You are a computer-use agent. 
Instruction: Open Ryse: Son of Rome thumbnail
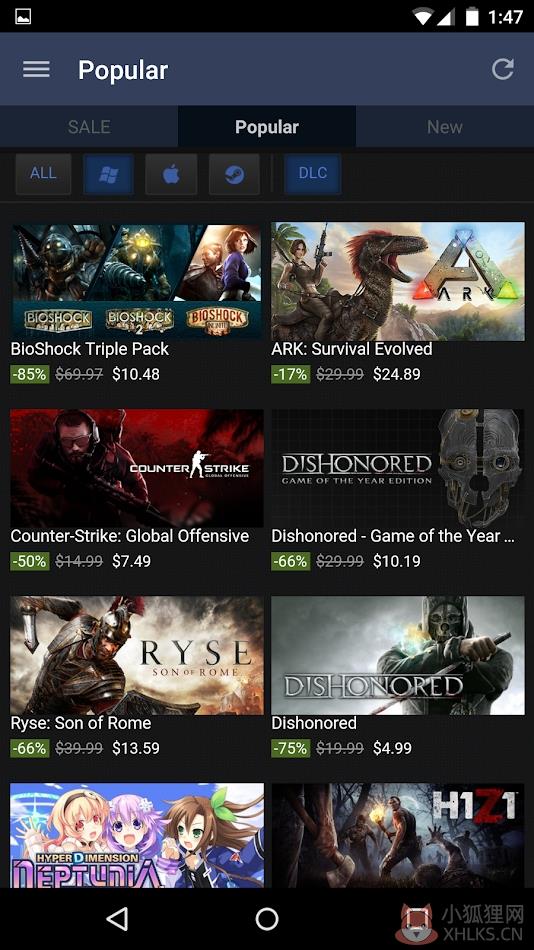[x=137, y=656]
